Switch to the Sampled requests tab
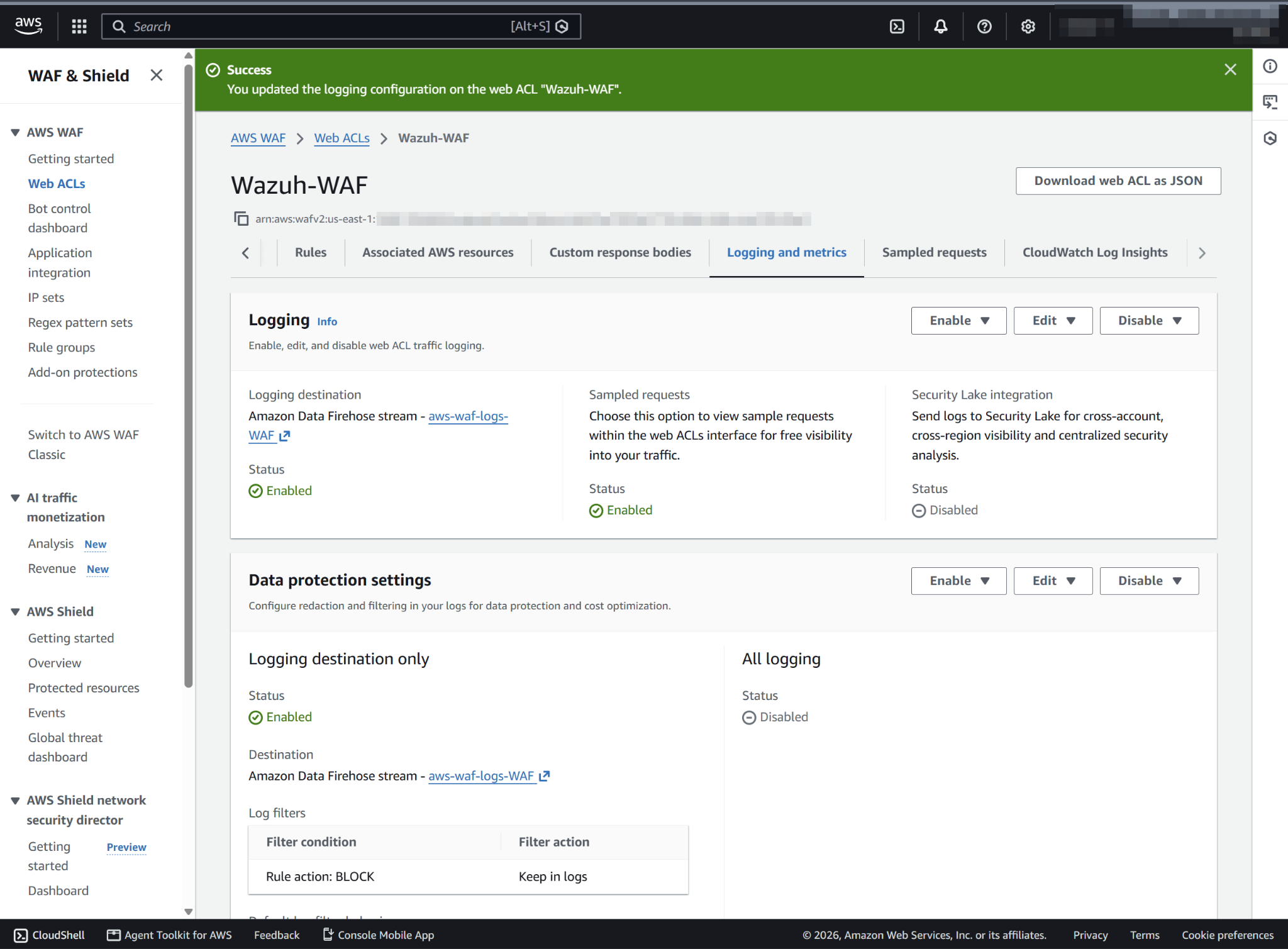Viewport: 1288px width, 949px height. (934, 253)
